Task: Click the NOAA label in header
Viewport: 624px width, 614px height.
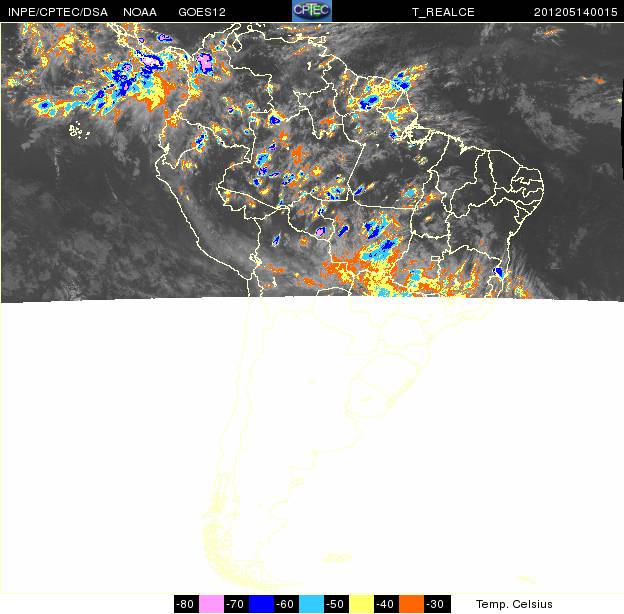Action: (140, 12)
